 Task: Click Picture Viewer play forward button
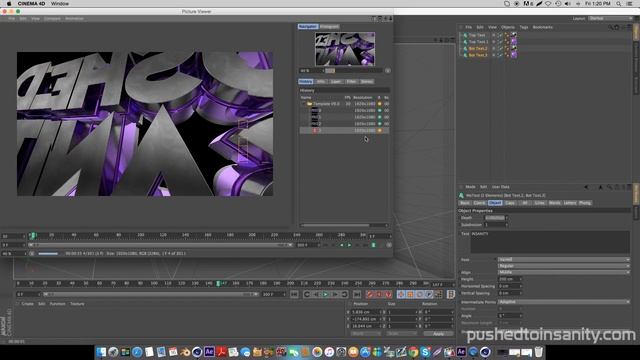click(349, 245)
